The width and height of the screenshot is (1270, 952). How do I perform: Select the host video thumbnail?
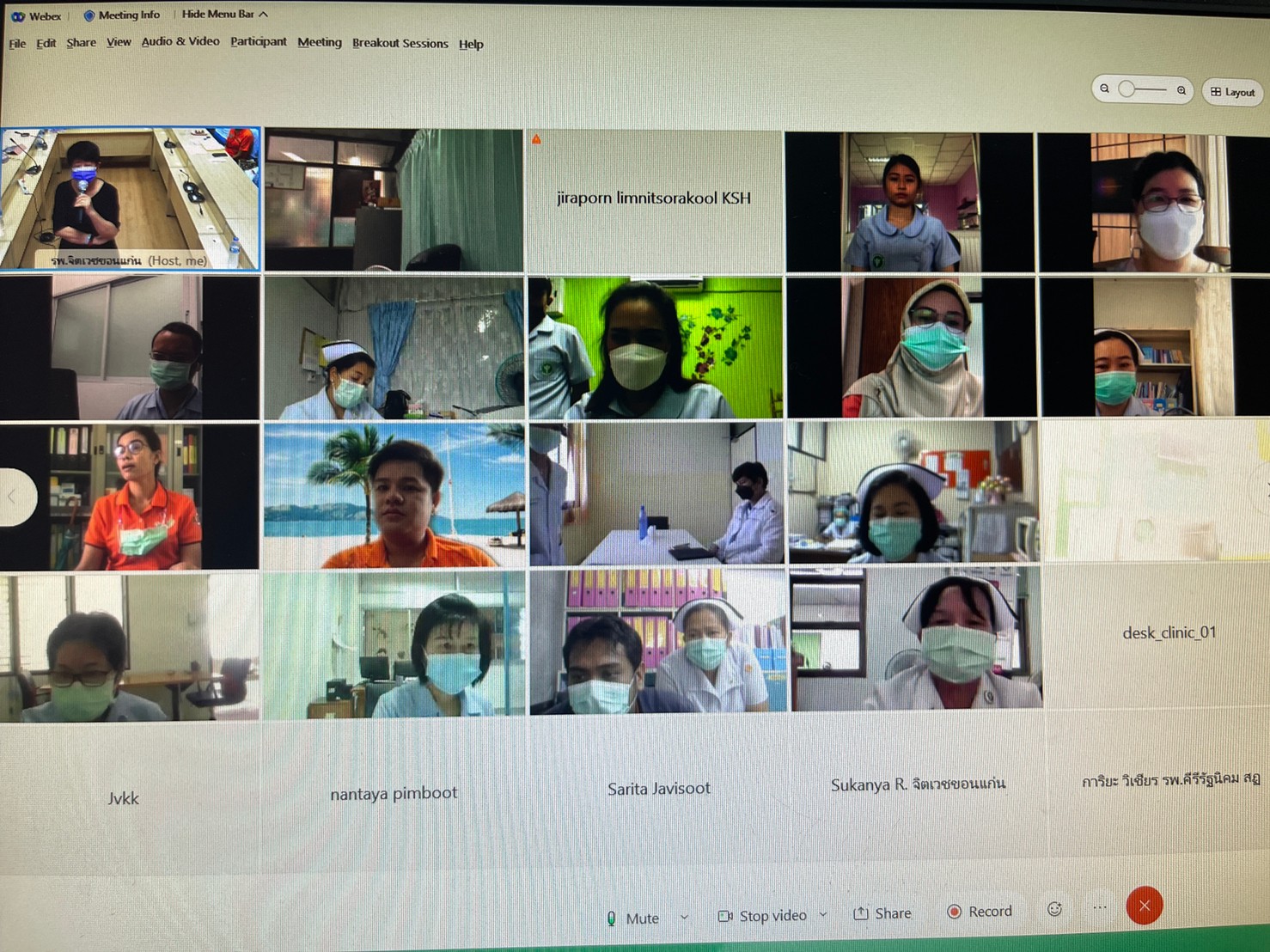[130, 198]
